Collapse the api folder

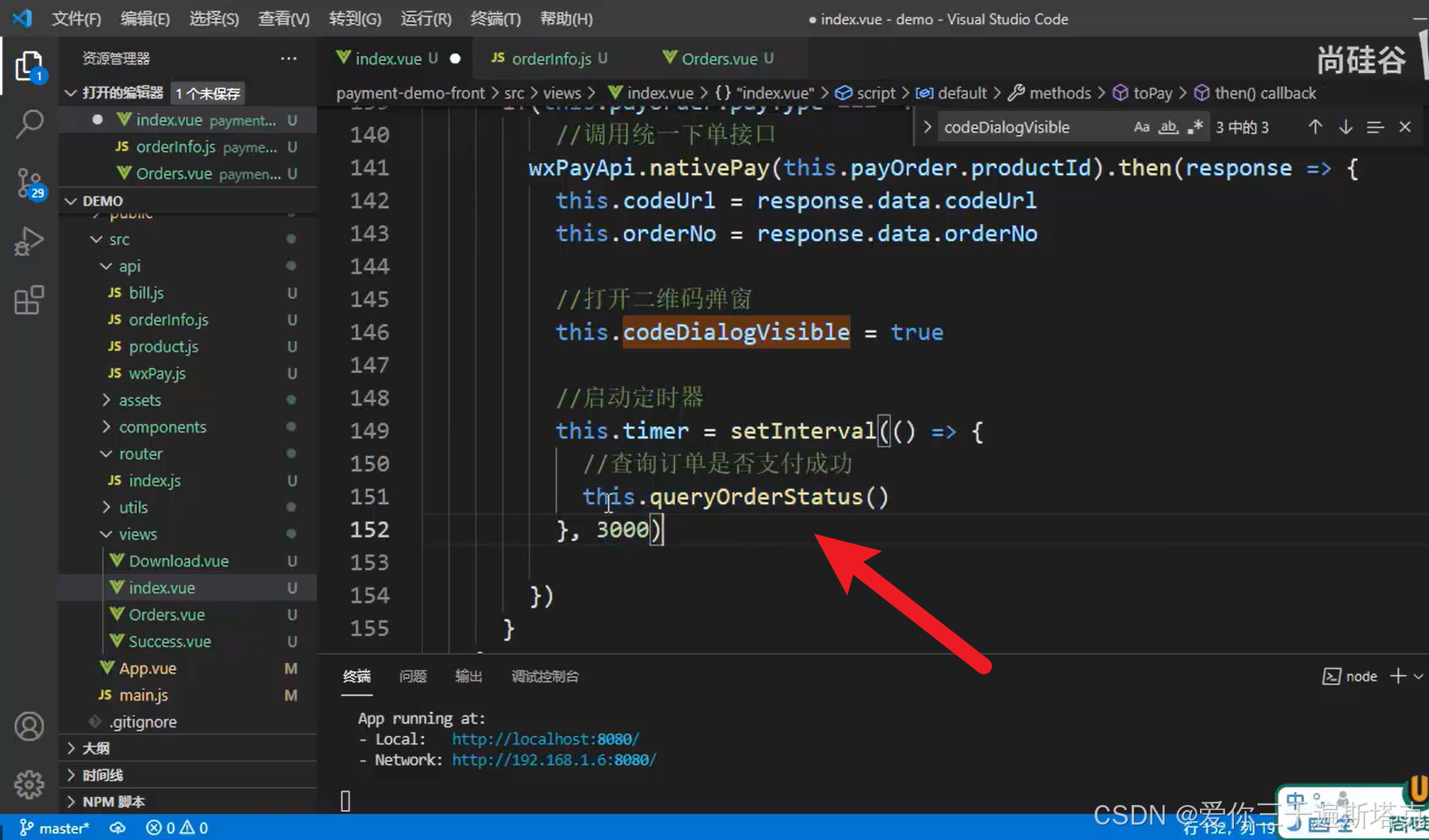pos(106,266)
